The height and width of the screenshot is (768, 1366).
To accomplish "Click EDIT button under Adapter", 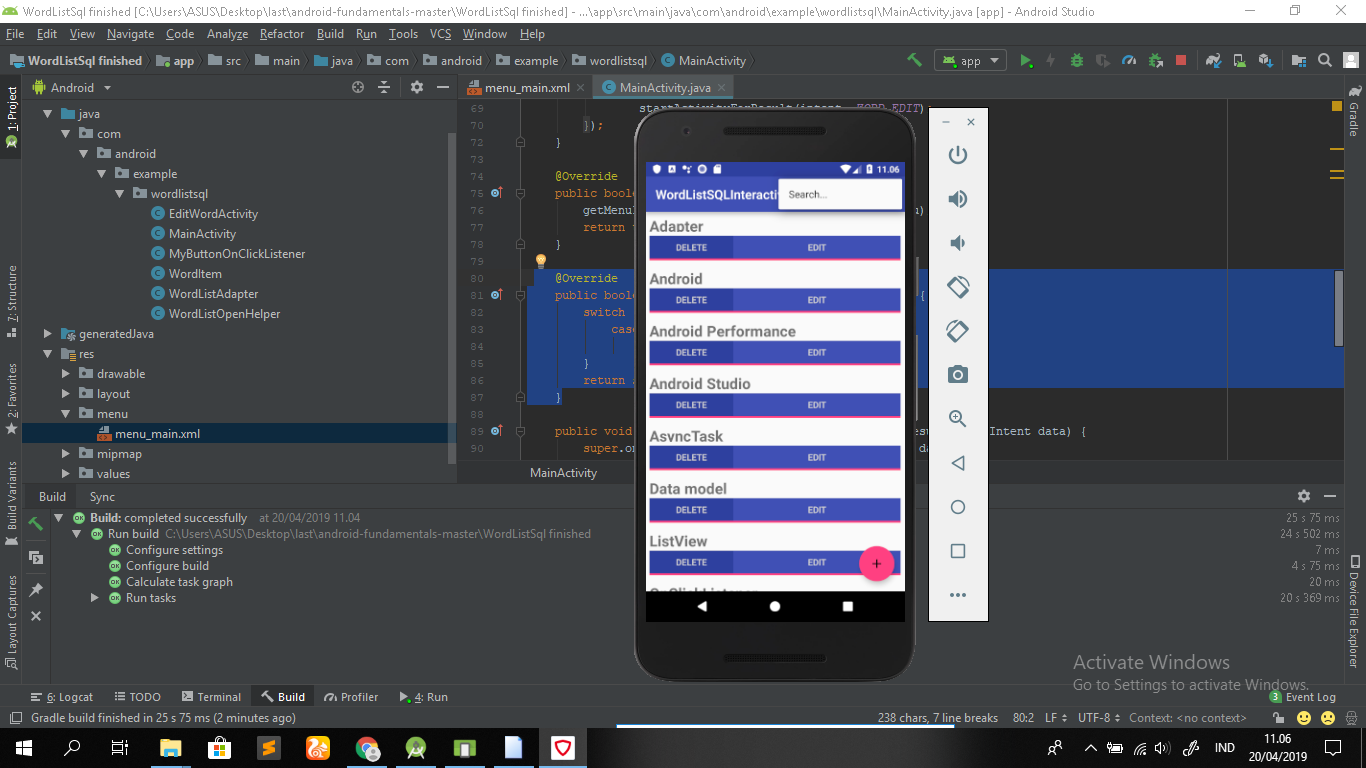I will point(817,247).
